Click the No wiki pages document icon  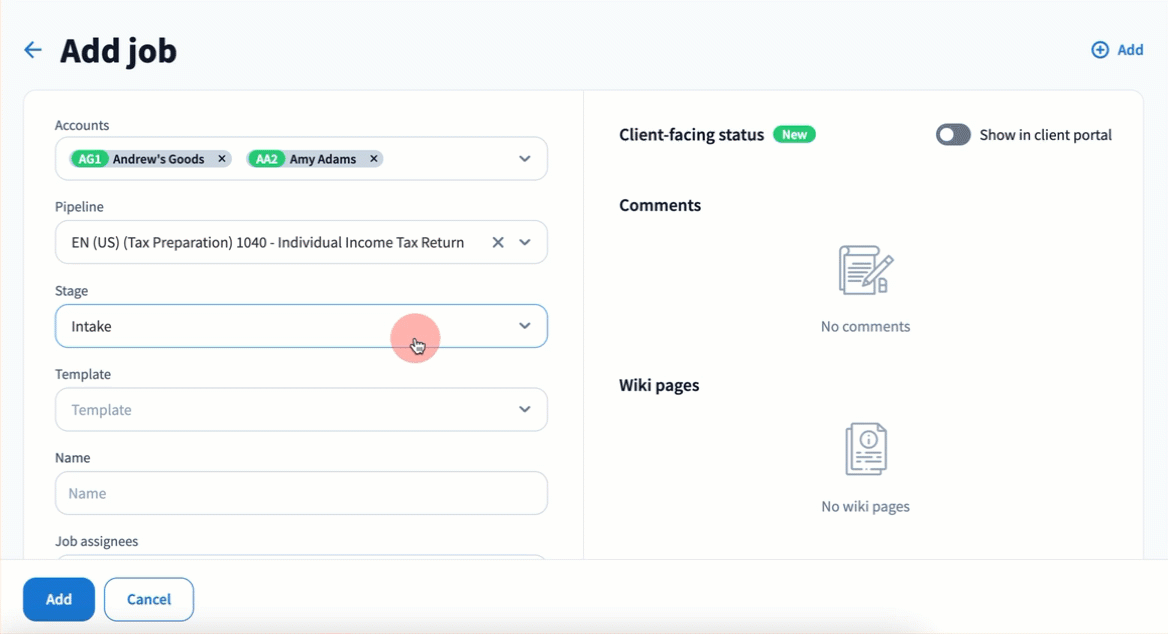coord(865,449)
